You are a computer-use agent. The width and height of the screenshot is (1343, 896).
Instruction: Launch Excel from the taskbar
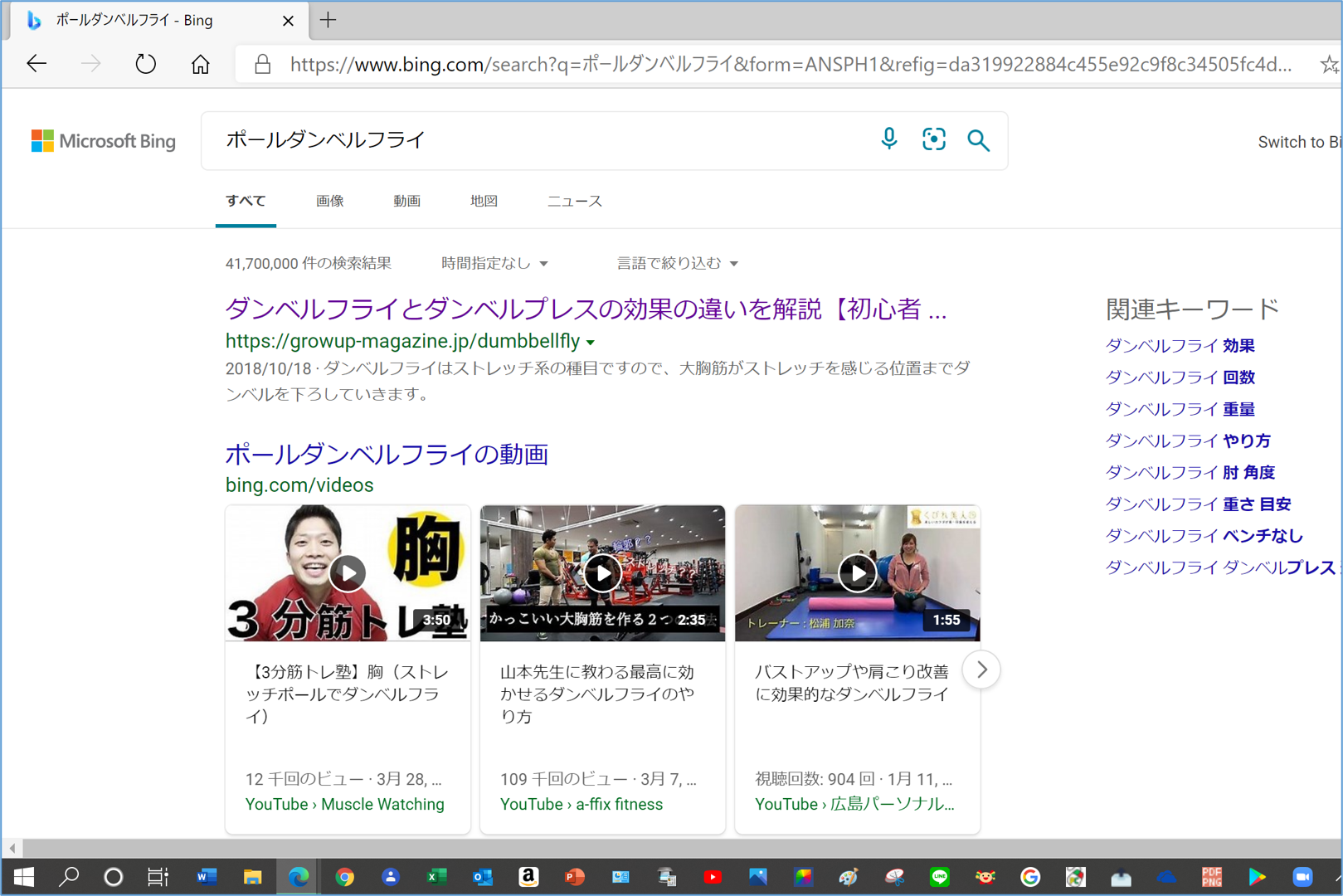coord(436,877)
